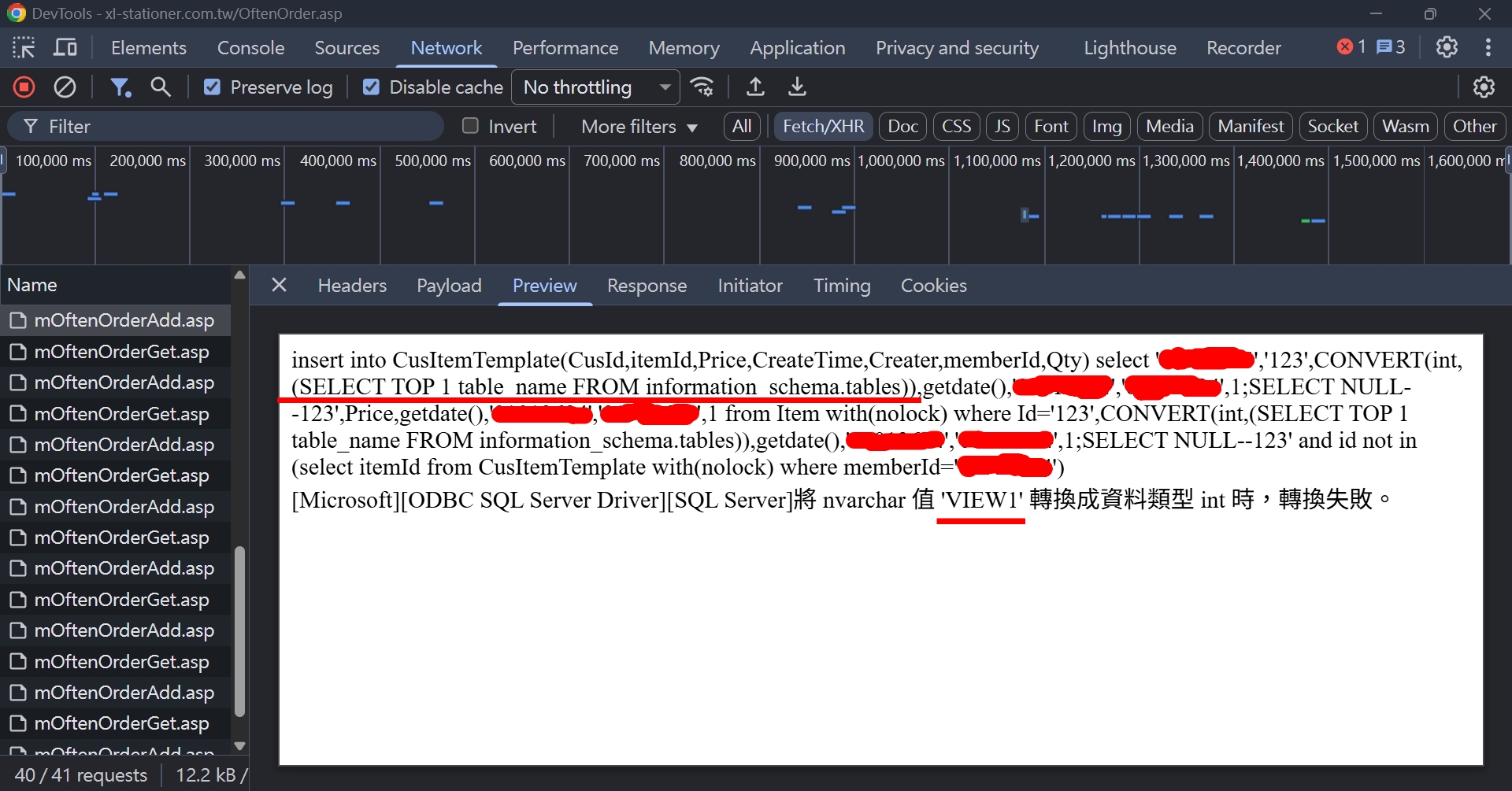Open the DevTools three-dot menu
Image resolution: width=1512 pixels, height=791 pixels.
(x=1488, y=48)
